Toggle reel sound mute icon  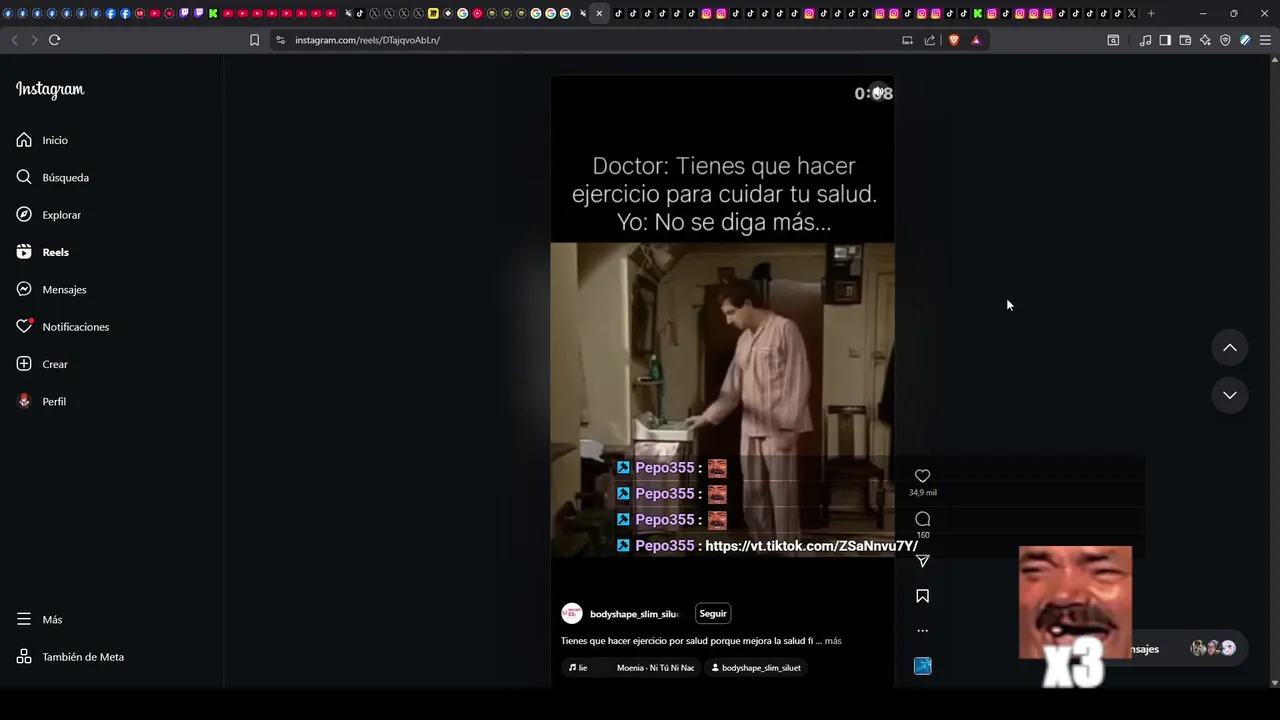pyautogui.click(x=877, y=92)
